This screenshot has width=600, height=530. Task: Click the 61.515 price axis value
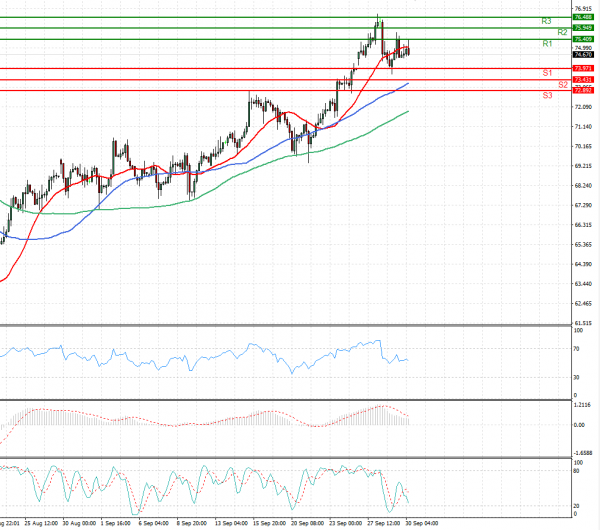(x=583, y=323)
